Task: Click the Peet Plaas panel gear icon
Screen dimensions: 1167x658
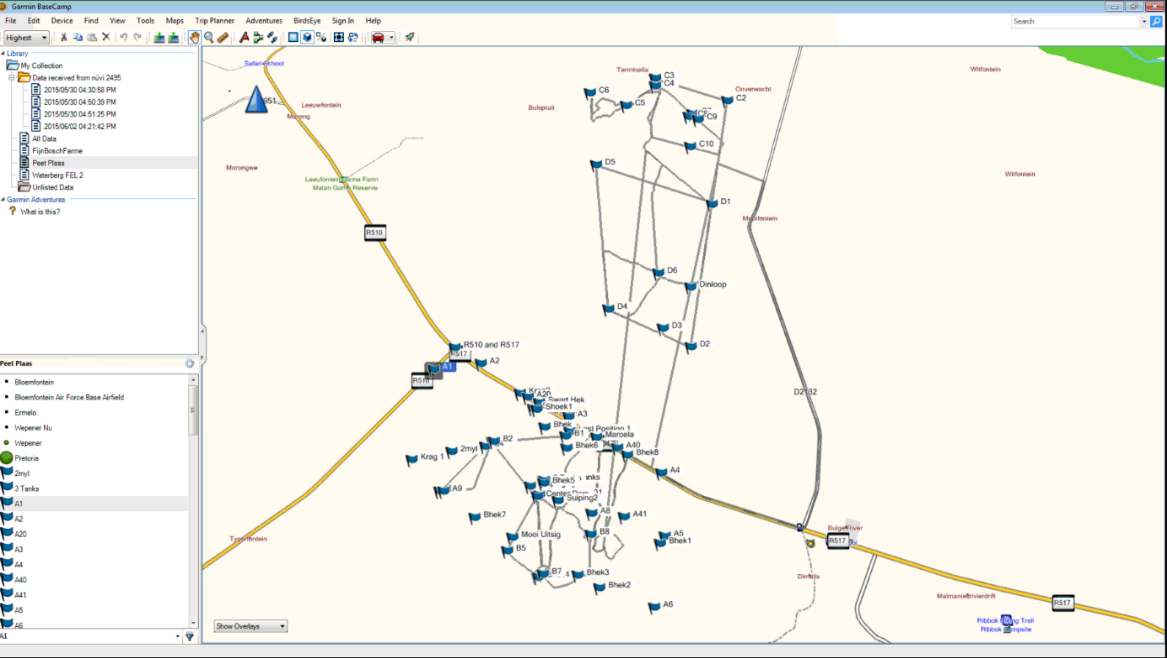Action: [x=190, y=364]
